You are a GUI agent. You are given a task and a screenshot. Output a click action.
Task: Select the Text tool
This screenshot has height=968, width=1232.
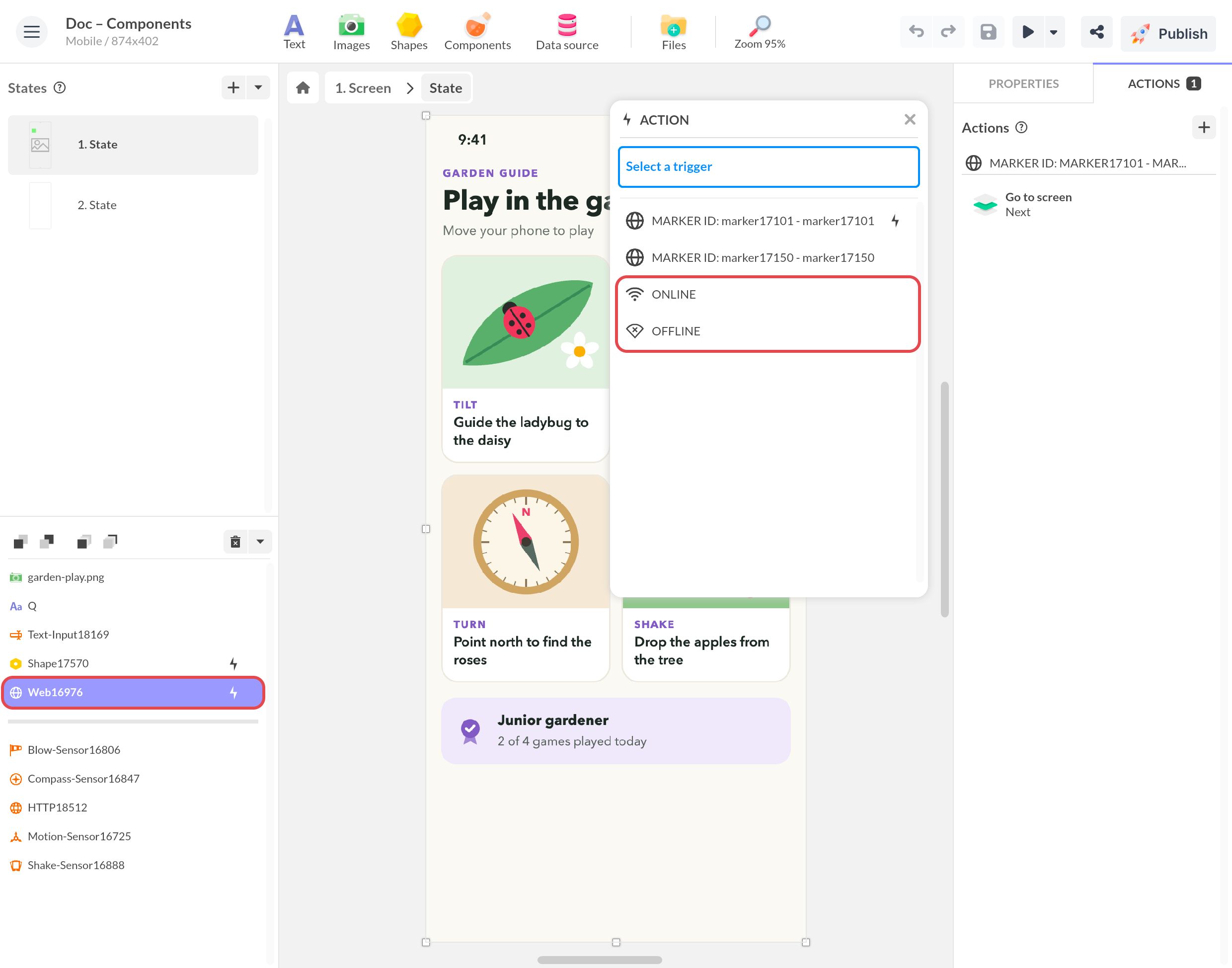(x=294, y=32)
